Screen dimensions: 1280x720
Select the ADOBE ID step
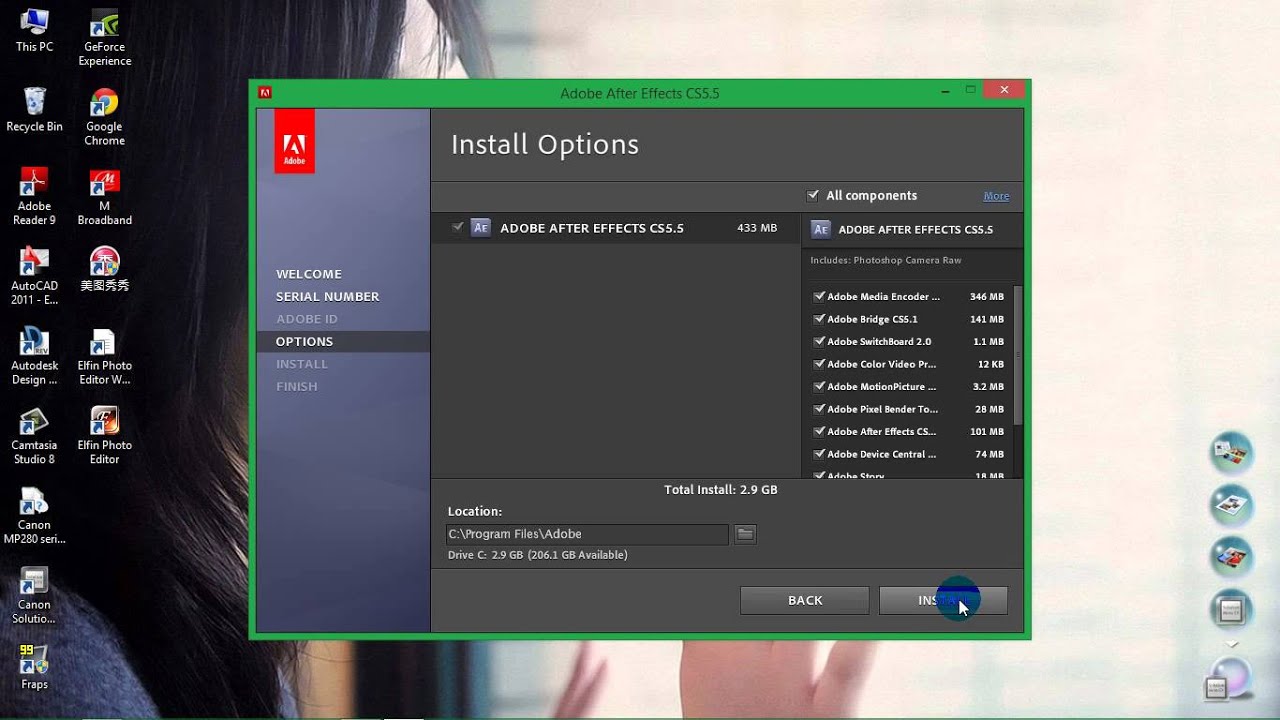(x=307, y=319)
